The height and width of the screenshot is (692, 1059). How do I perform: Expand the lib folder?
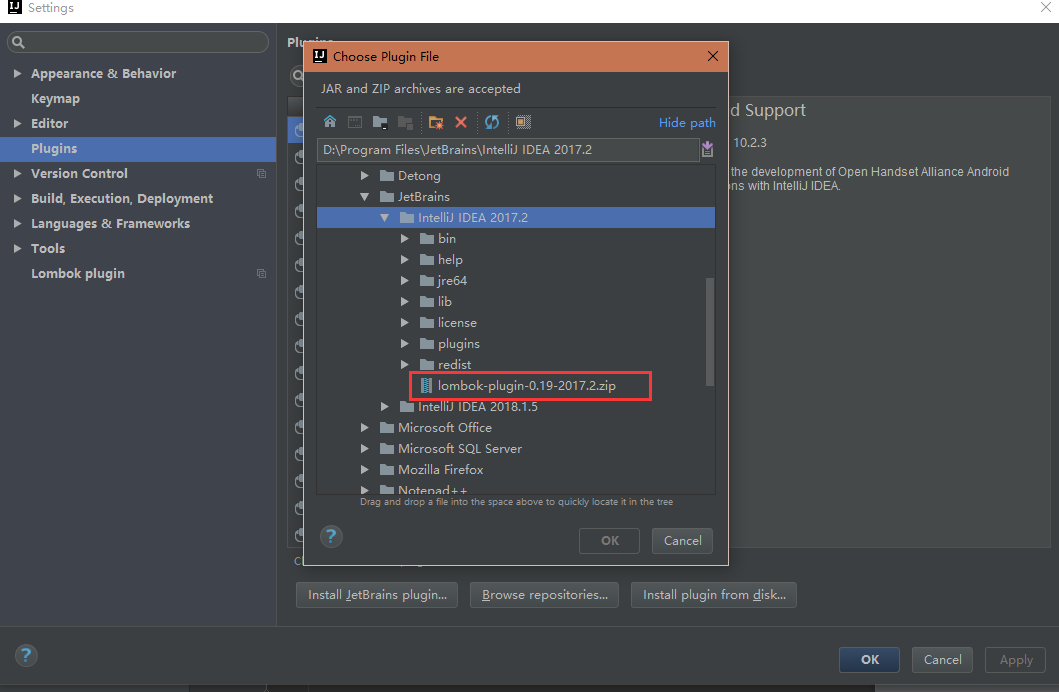(405, 301)
